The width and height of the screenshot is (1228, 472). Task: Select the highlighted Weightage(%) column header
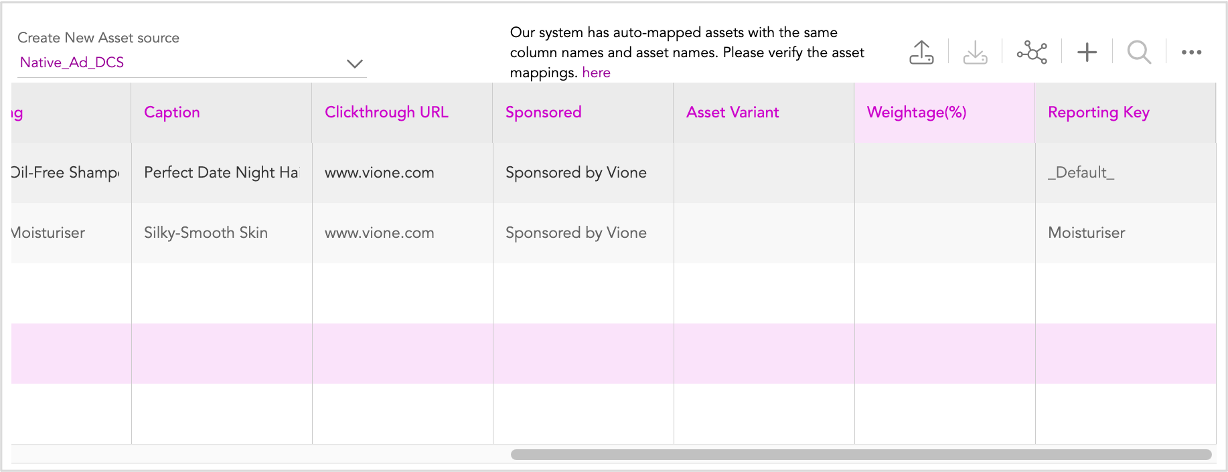(x=945, y=112)
